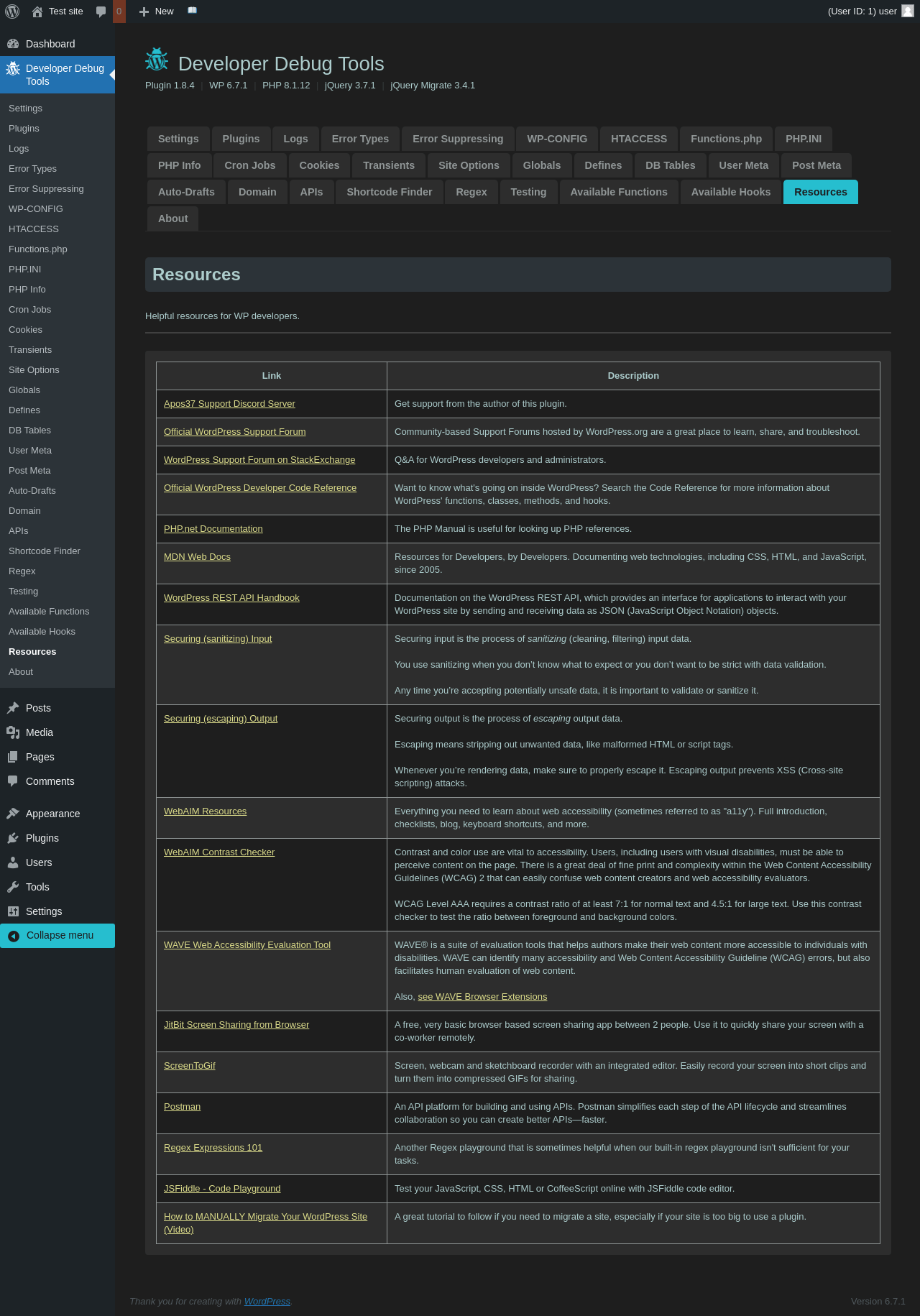
Task: Click the Pages icon in the sidebar
Action: [x=13, y=757]
